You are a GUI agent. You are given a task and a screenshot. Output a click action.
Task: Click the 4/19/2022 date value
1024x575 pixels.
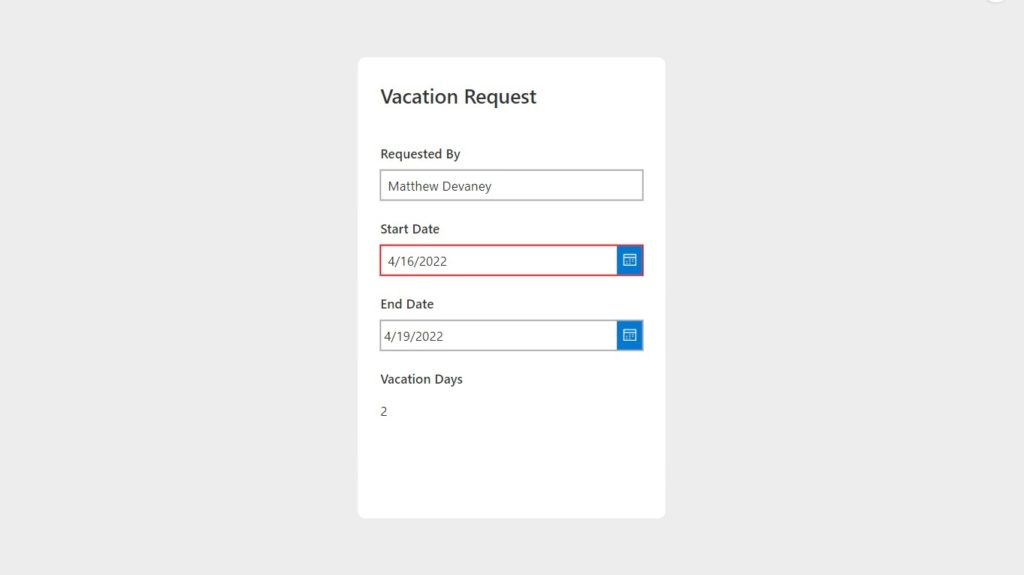click(413, 337)
